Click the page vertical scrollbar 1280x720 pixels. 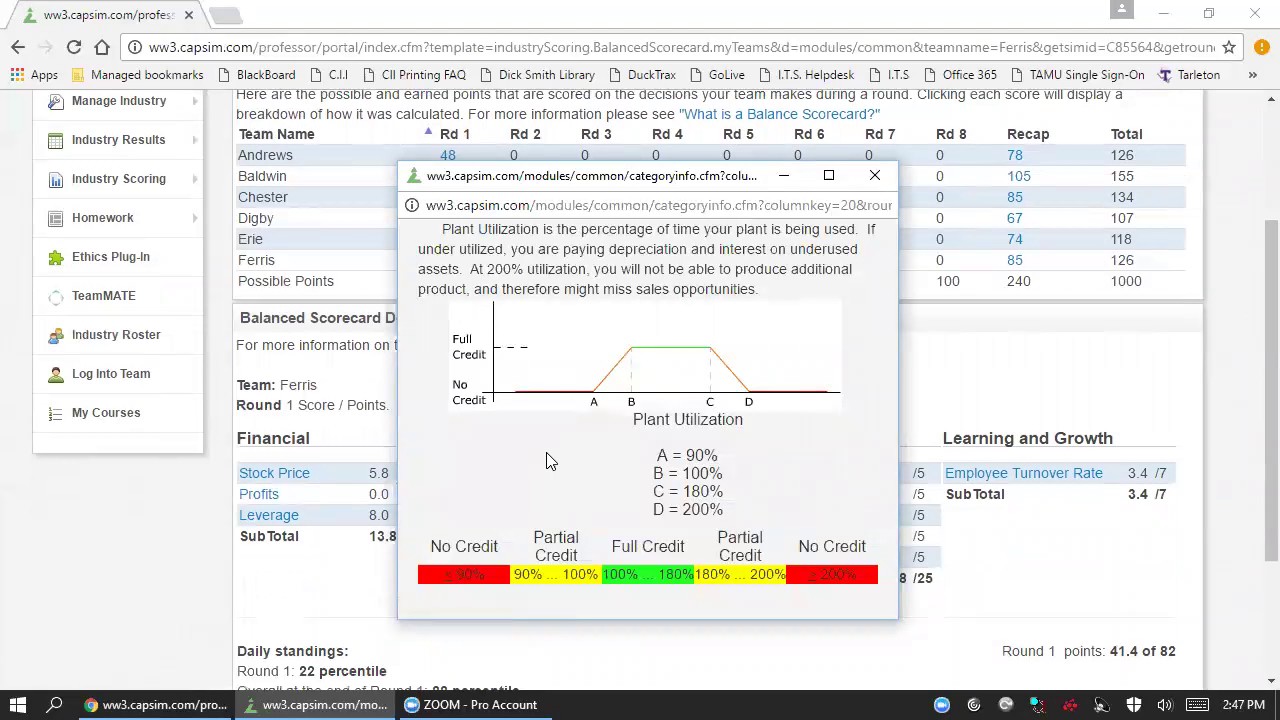(1271, 390)
